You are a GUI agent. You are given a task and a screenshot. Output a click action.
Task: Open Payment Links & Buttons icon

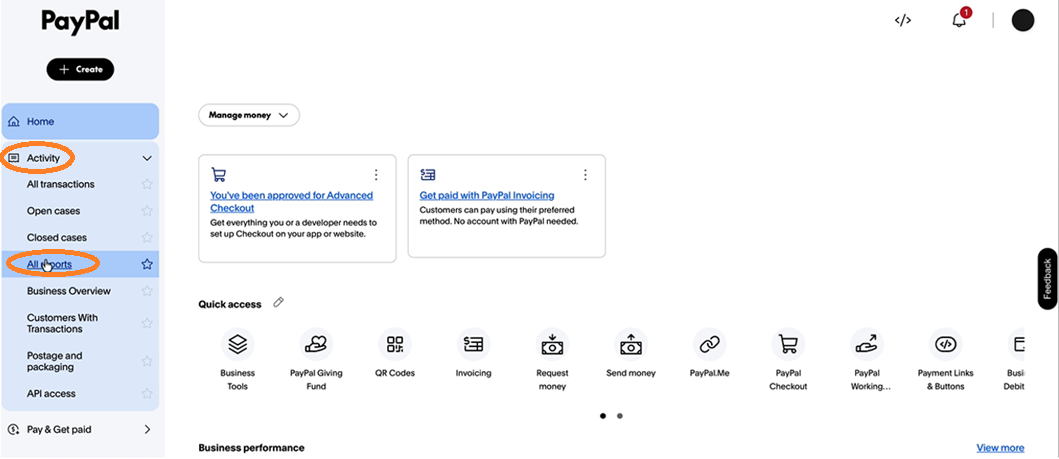945,344
